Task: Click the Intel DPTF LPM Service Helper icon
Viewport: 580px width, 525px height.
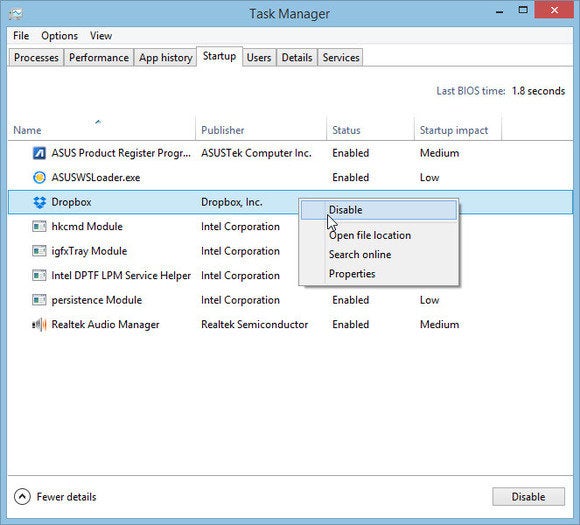Action: click(39, 276)
